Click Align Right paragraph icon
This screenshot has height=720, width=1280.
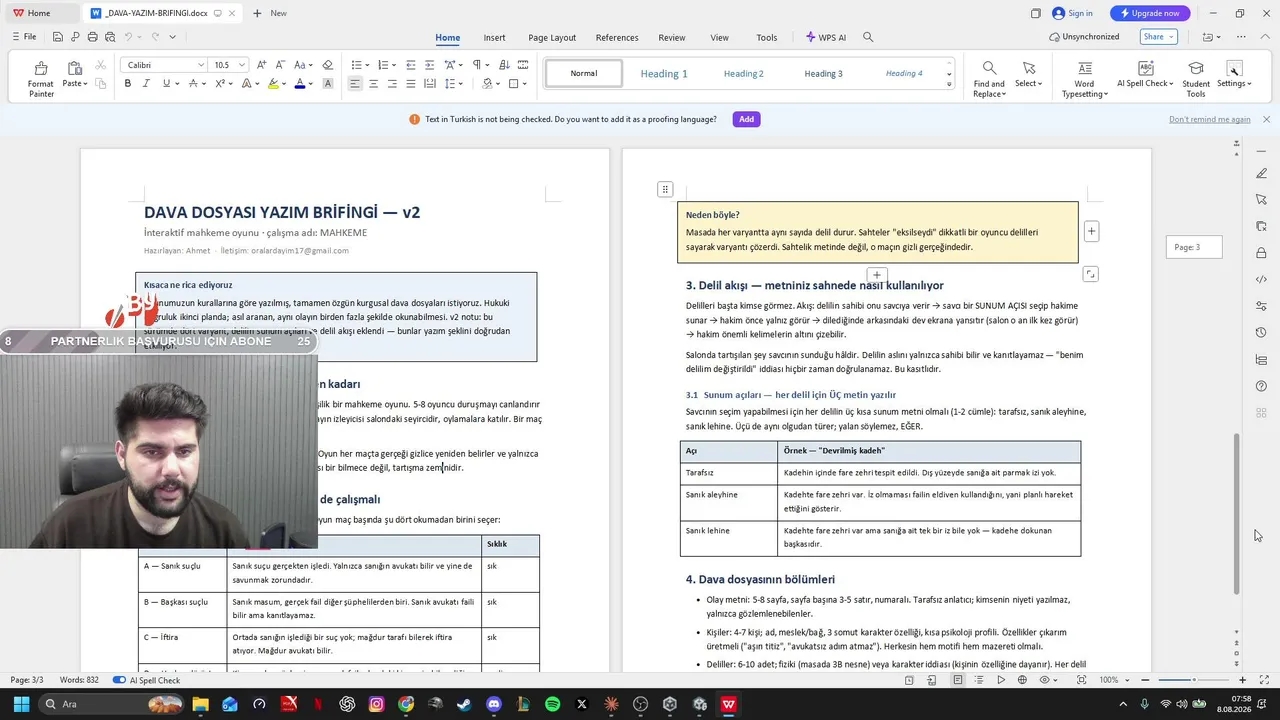(x=392, y=84)
